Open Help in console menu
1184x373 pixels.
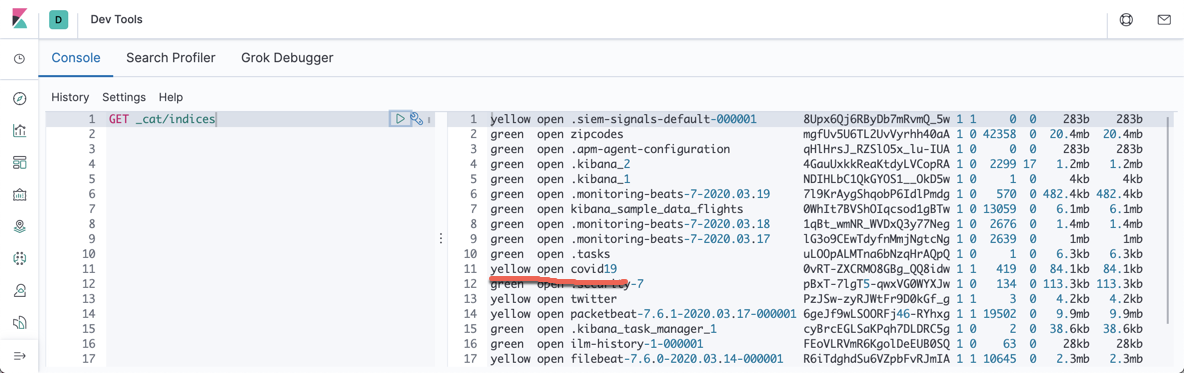[x=171, y=97]
